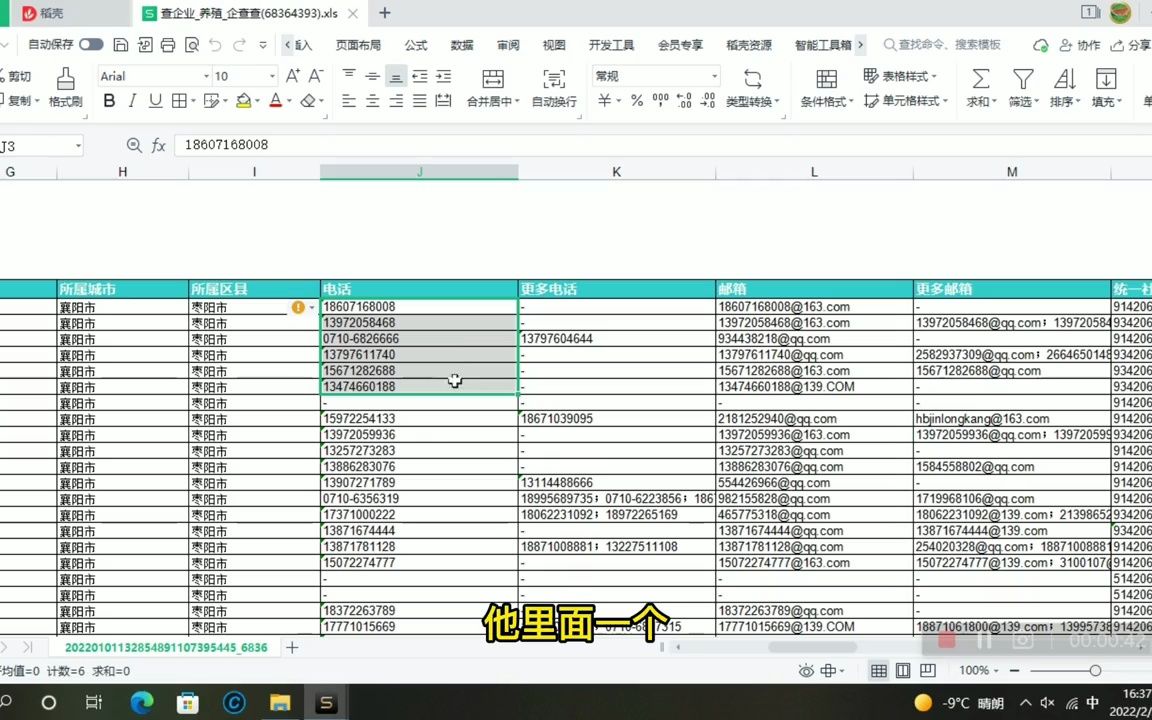Viewport: 1152px width, 720px height.
Task: Open the Filter (筛选) tool
Action: click(1021, 88)
